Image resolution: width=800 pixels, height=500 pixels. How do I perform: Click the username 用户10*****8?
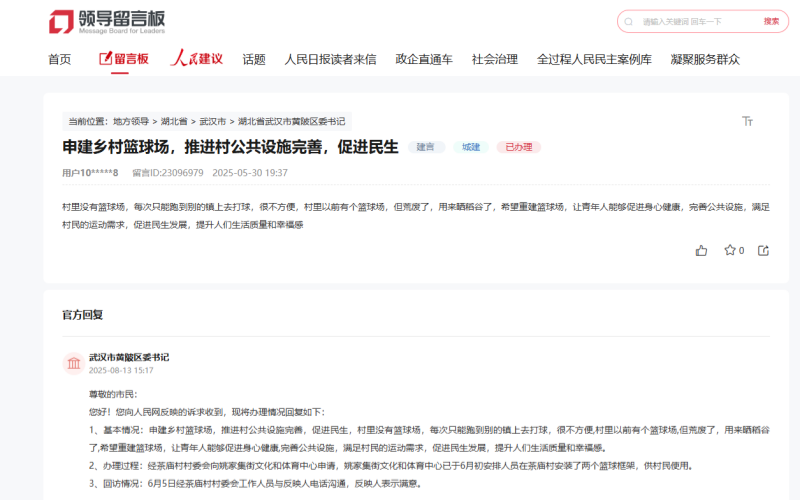click(x=90, y=173)
